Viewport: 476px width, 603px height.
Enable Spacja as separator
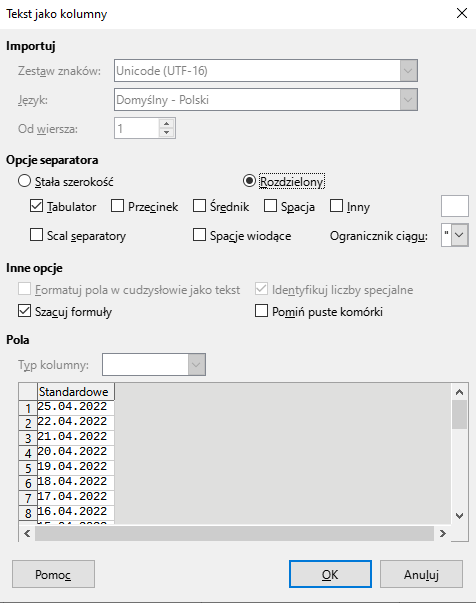[270, 206]
